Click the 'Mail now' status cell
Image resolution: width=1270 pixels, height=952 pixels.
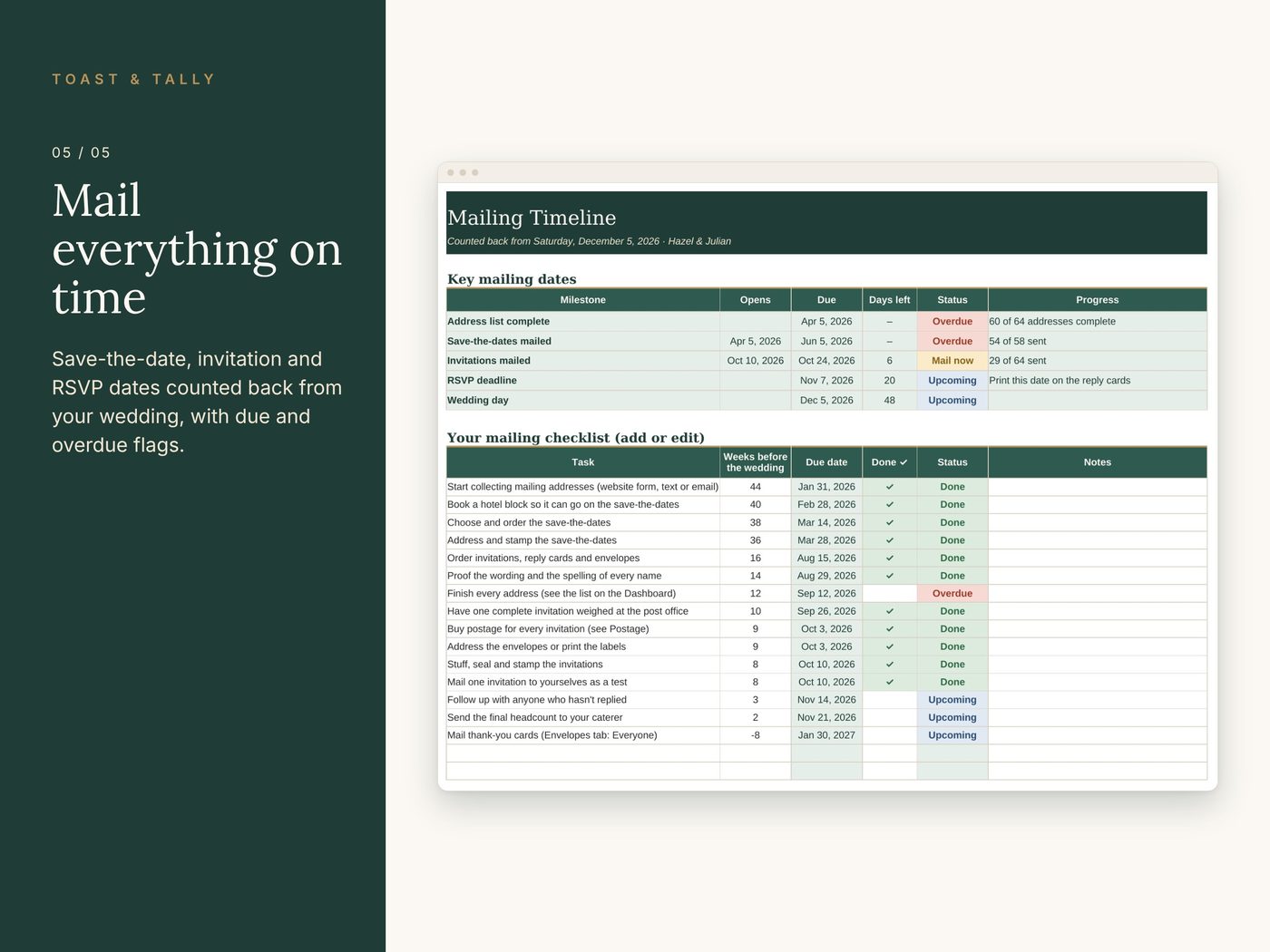pos(952,361)
